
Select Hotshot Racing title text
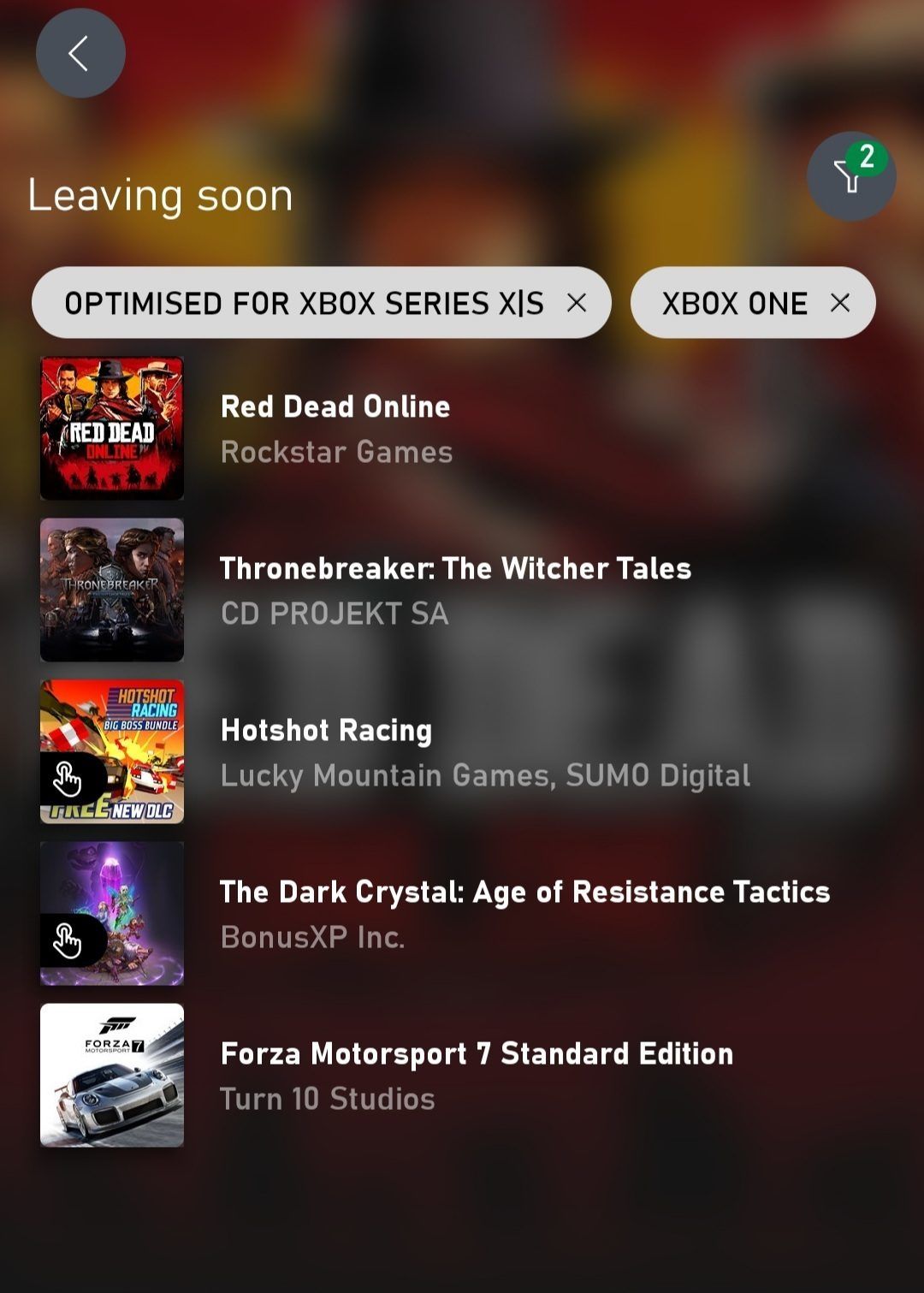coord(326,730)
